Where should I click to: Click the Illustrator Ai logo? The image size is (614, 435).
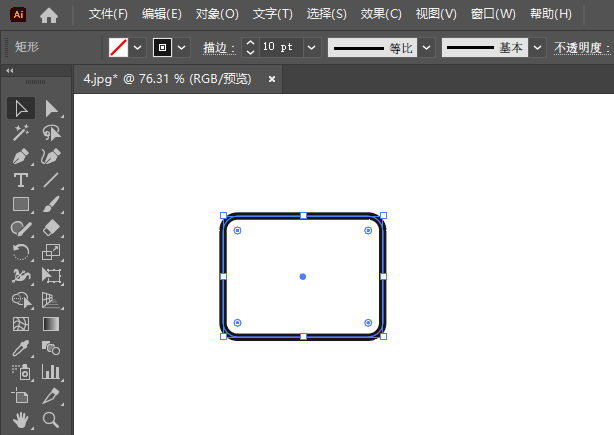point(18,14)
